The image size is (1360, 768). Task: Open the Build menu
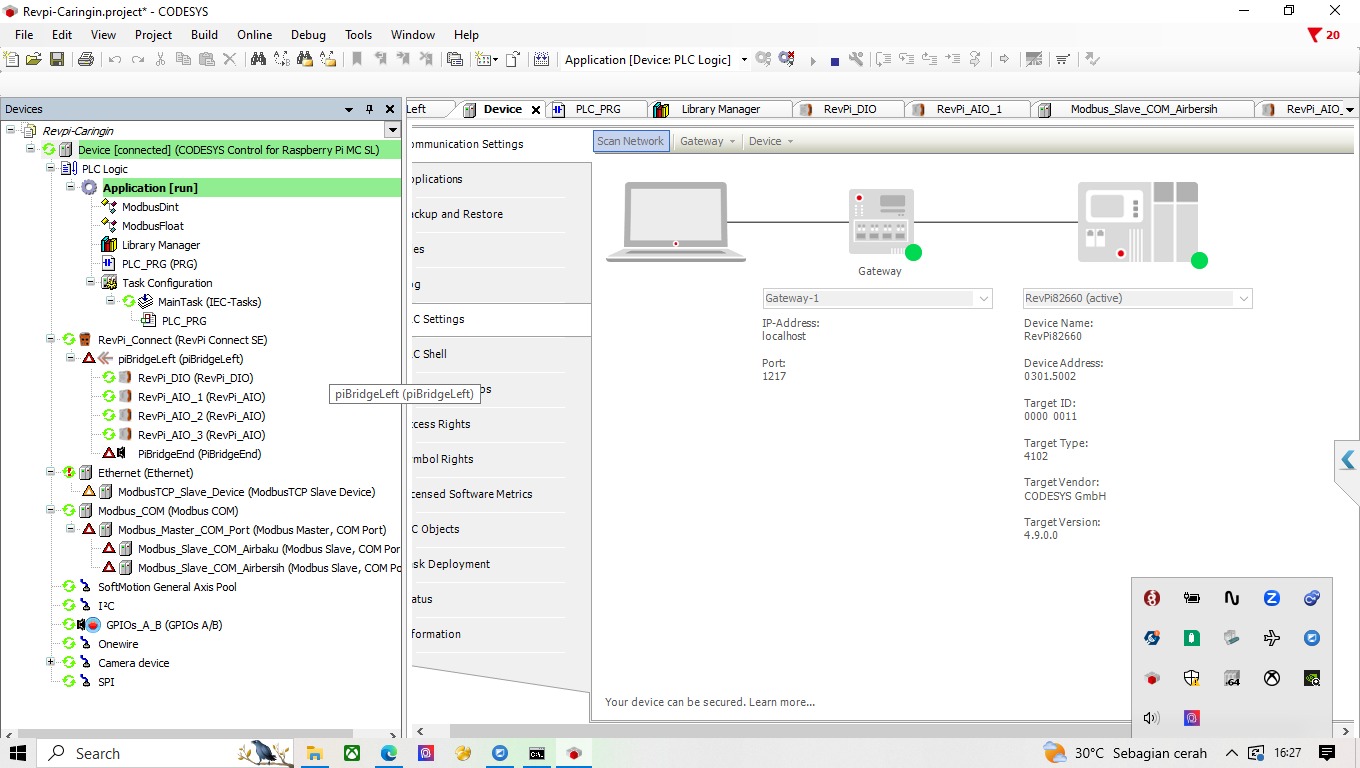[204, 35]
